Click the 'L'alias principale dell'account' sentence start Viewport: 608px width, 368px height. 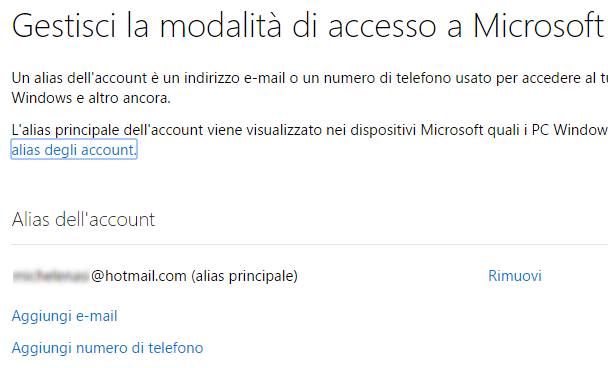coord(107,130)
